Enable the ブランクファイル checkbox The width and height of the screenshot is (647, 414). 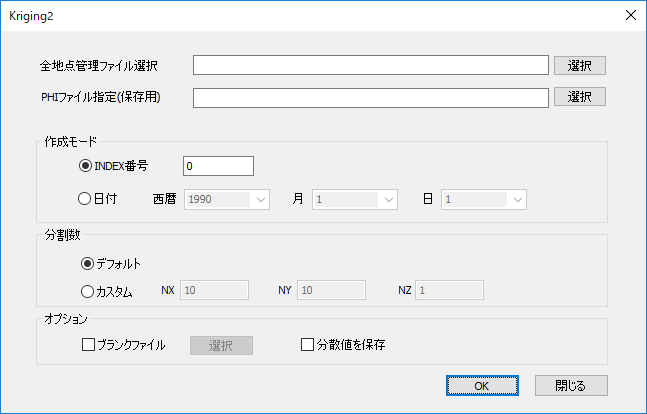pyautogui.click(x=88, y=345)
